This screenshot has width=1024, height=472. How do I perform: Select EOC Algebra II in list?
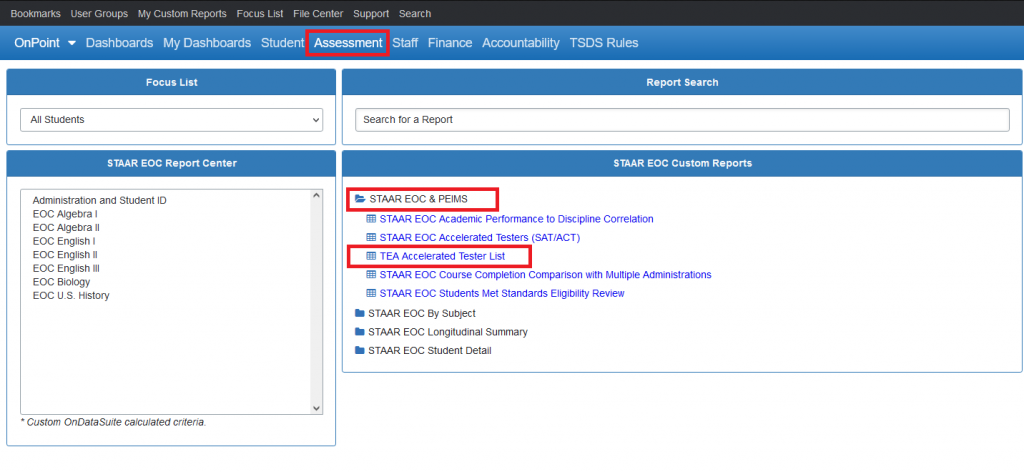(x=66, y=228)
